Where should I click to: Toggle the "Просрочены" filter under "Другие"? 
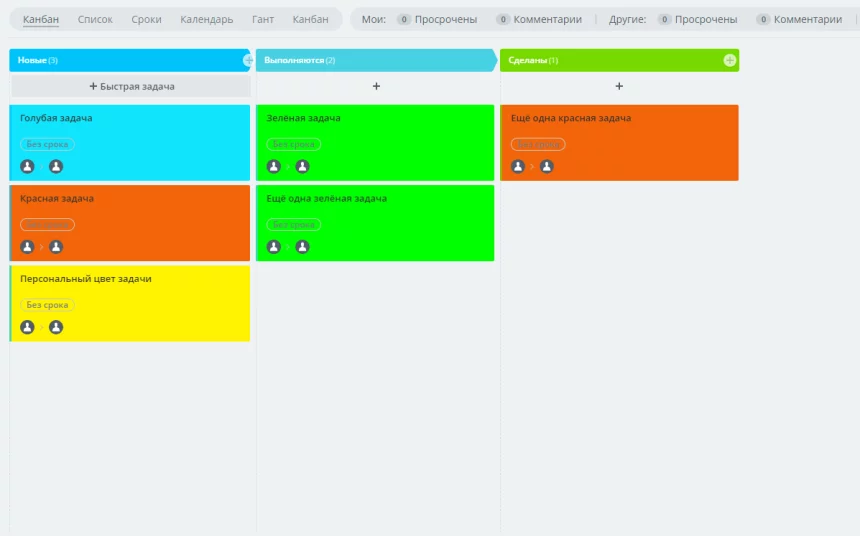[697, 19]
